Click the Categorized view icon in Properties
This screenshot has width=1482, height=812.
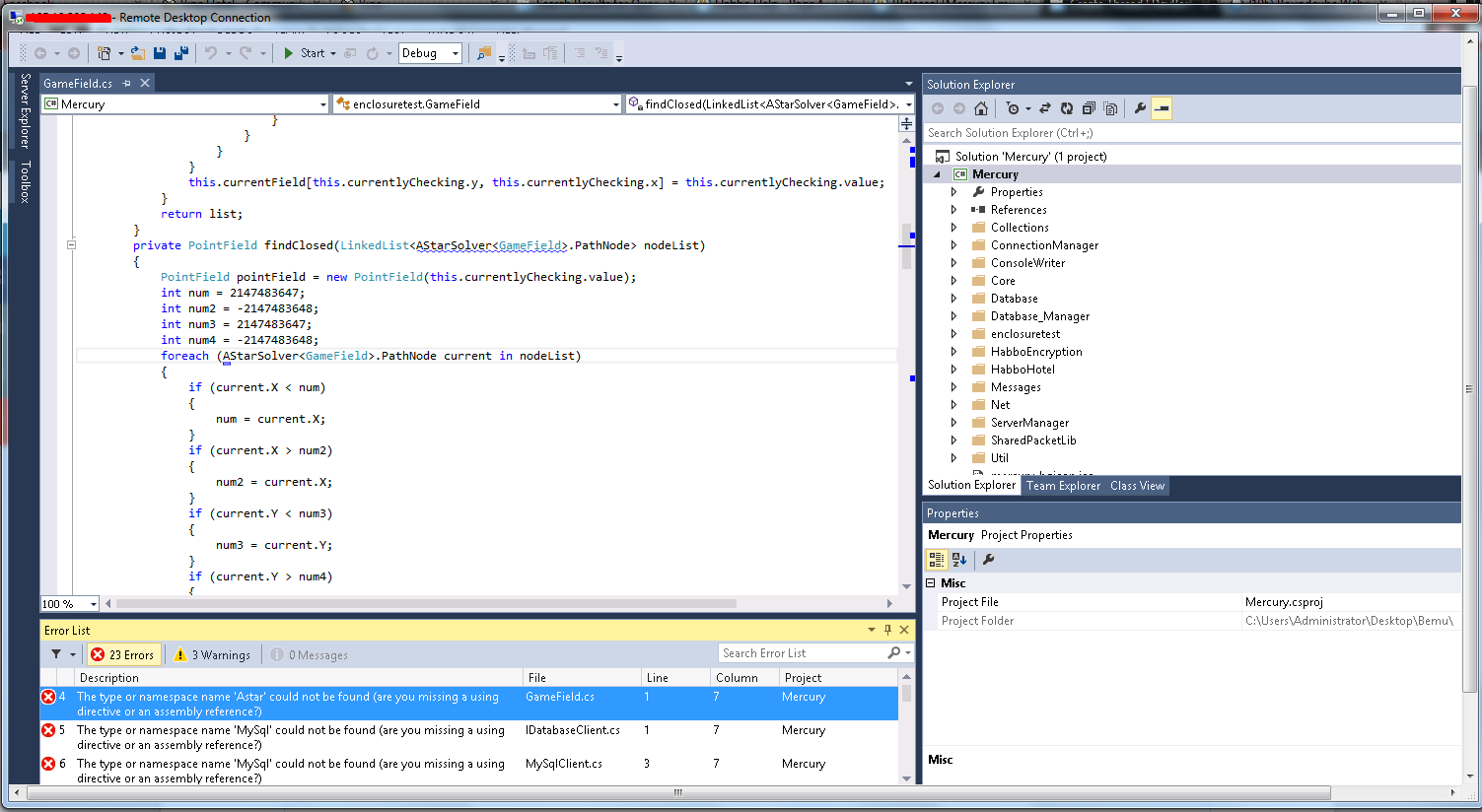click(937, 560)
